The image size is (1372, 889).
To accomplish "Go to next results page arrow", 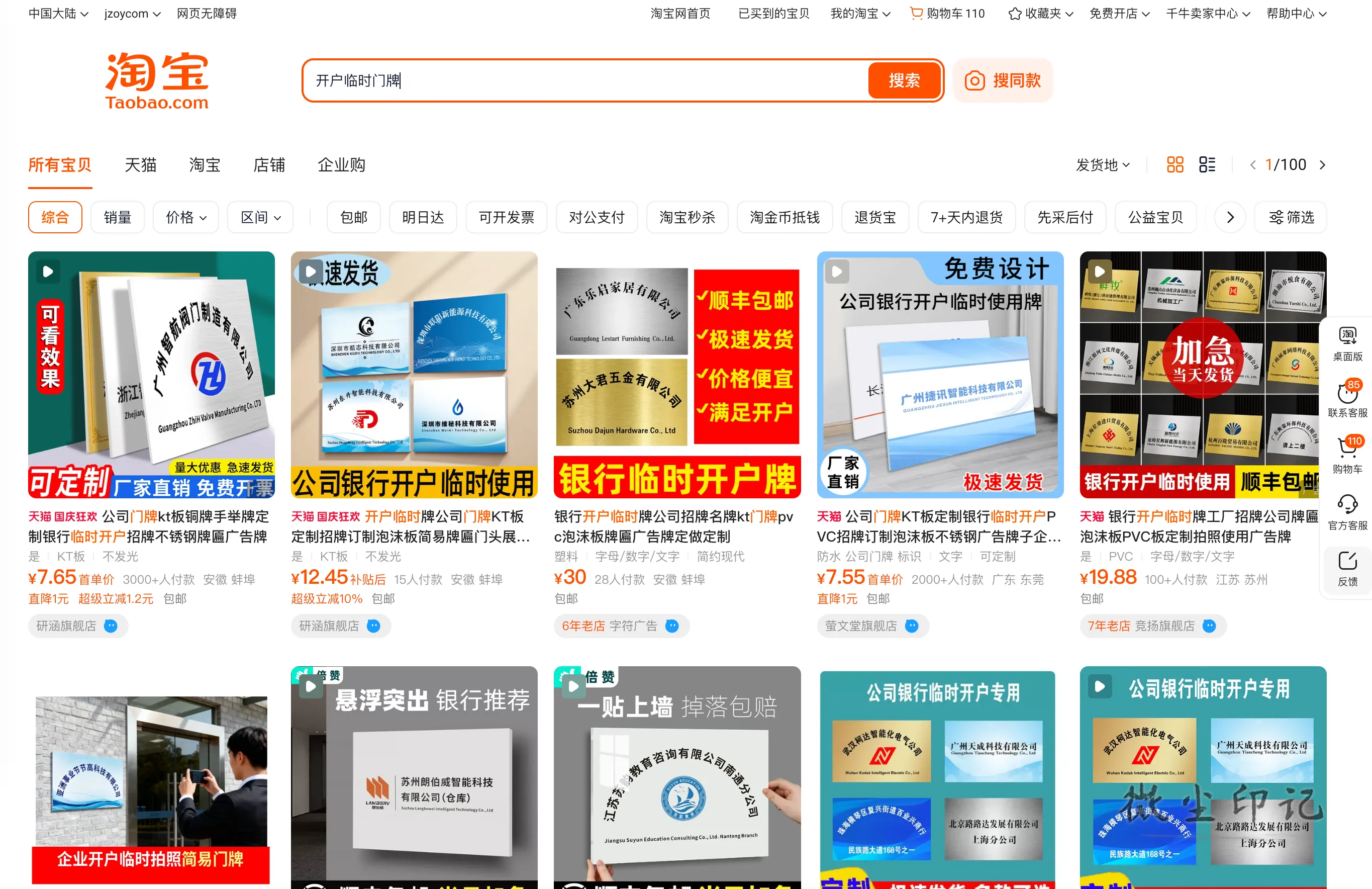I will click(1322, 165).
